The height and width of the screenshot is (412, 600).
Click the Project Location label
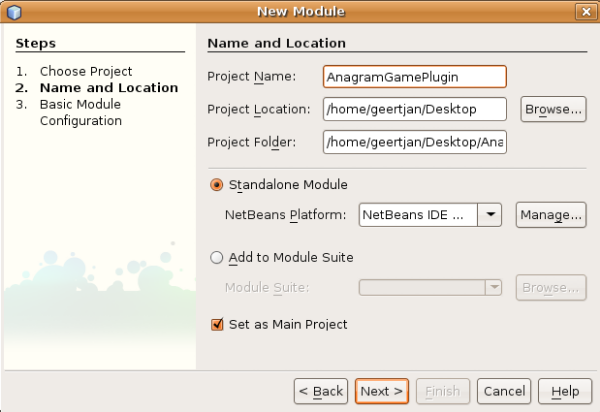259,109
